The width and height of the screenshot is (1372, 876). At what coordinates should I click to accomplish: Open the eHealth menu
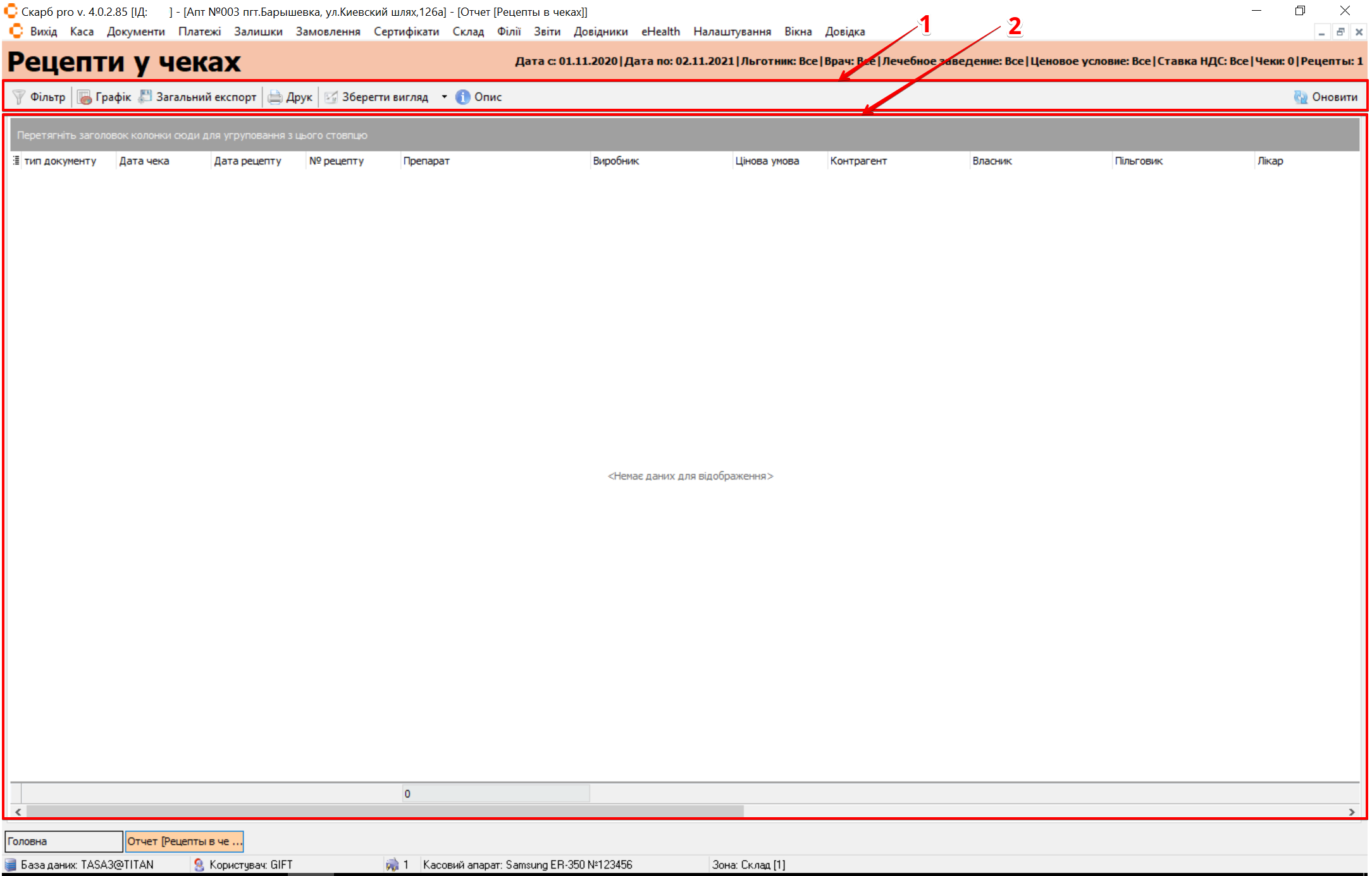tap(660, 32)
